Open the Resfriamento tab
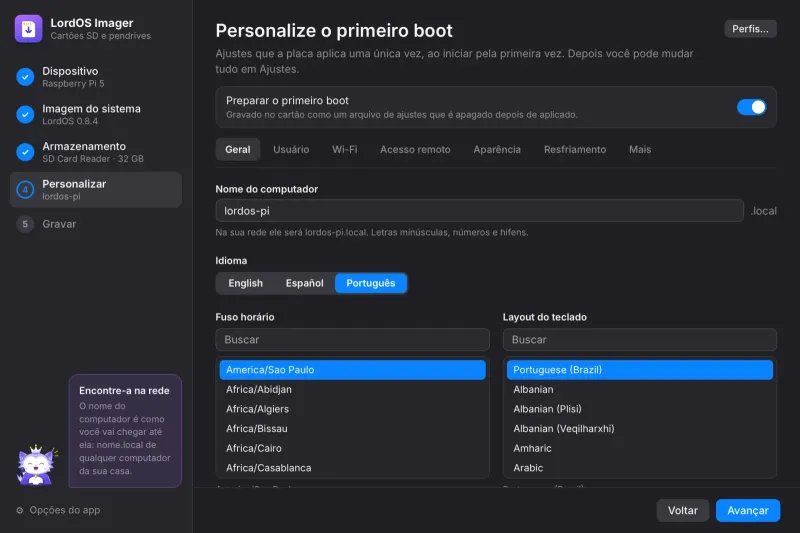This screenshot has height=533, width=800. click(x=575, y=149)
